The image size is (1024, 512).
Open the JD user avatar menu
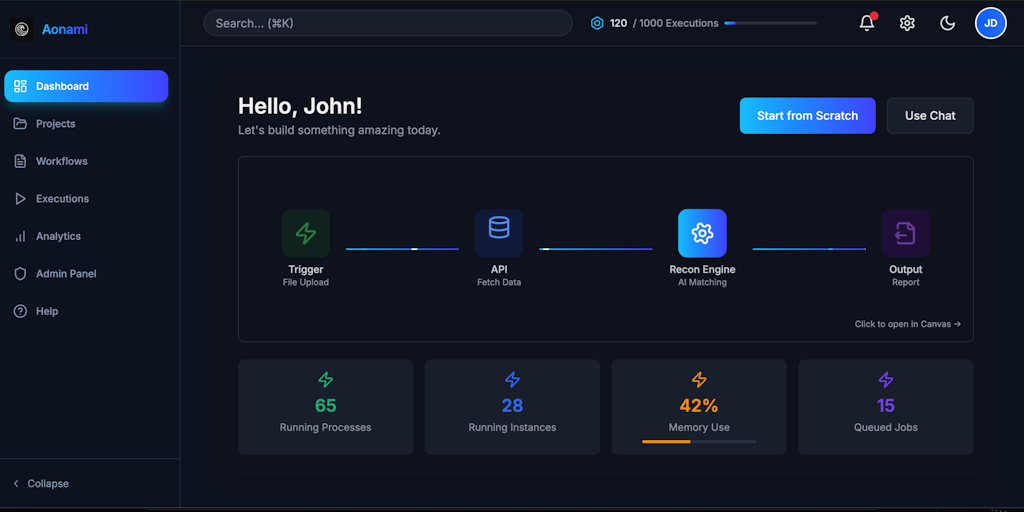991,24
